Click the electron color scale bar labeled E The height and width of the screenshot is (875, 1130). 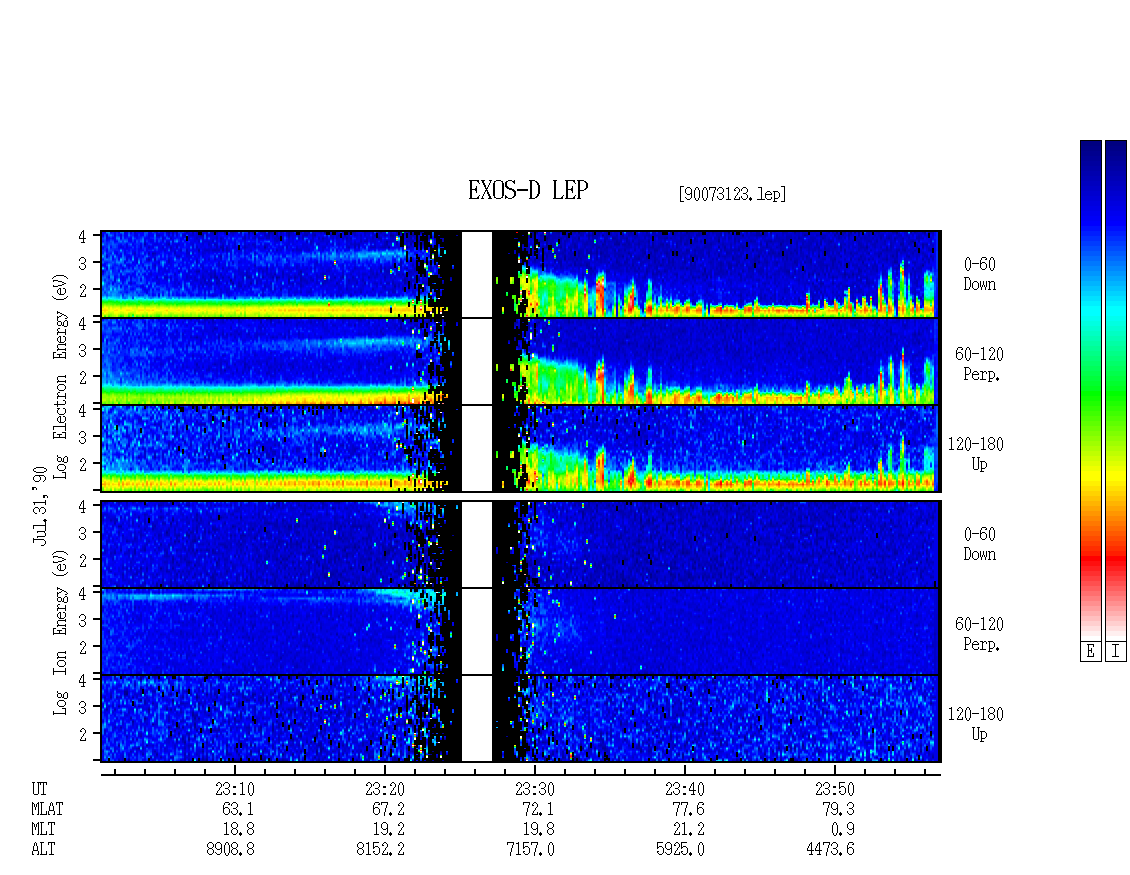pyautogui.click(x=1090, y=391)
